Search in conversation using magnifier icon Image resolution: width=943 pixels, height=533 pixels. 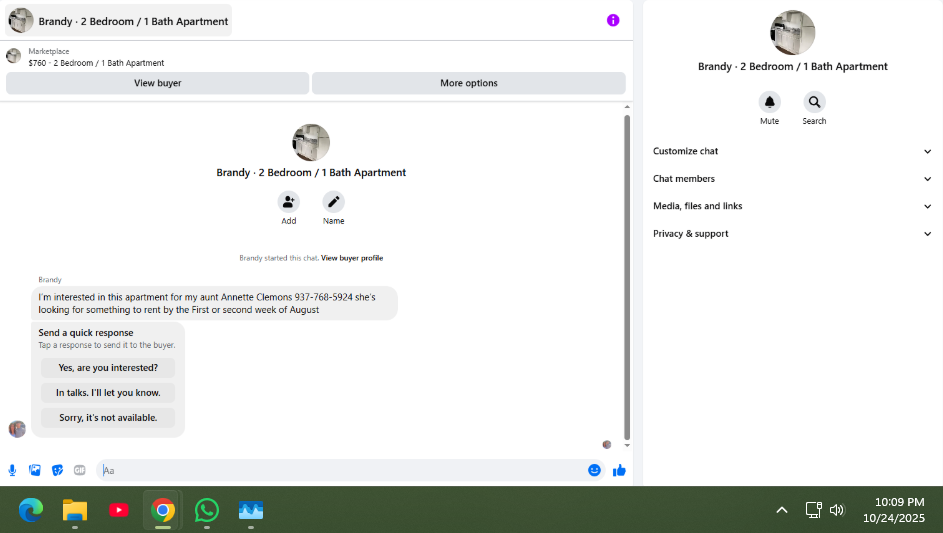814,102
